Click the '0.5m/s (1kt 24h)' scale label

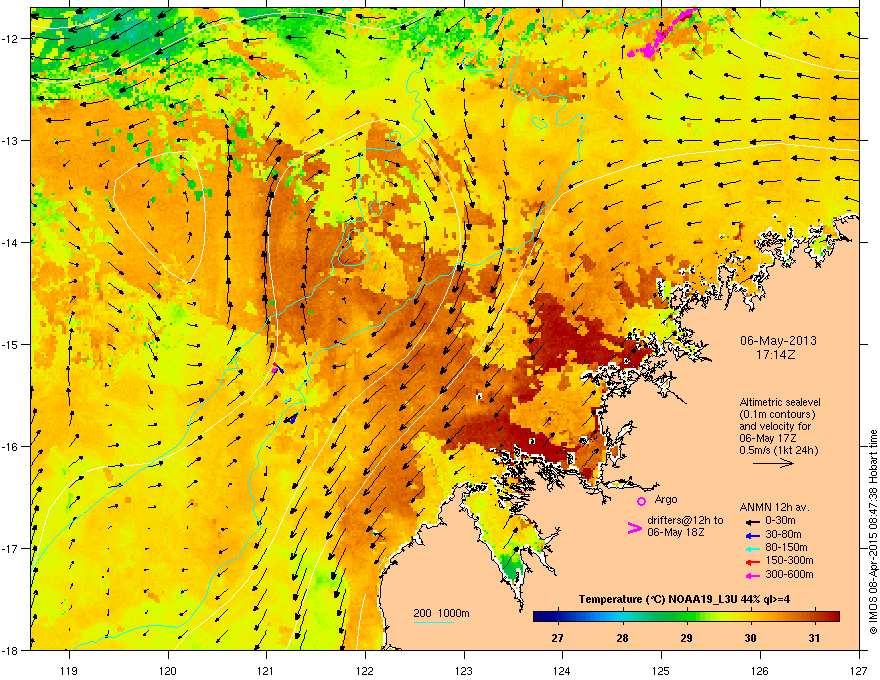pyautogui.click(x=778, y=450)
